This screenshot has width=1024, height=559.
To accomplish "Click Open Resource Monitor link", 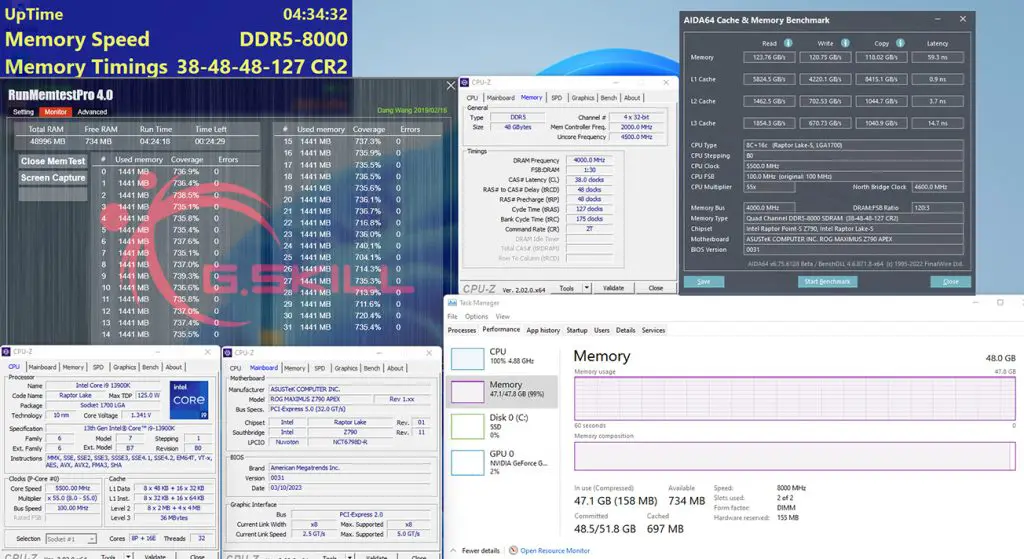I will 554,551.
